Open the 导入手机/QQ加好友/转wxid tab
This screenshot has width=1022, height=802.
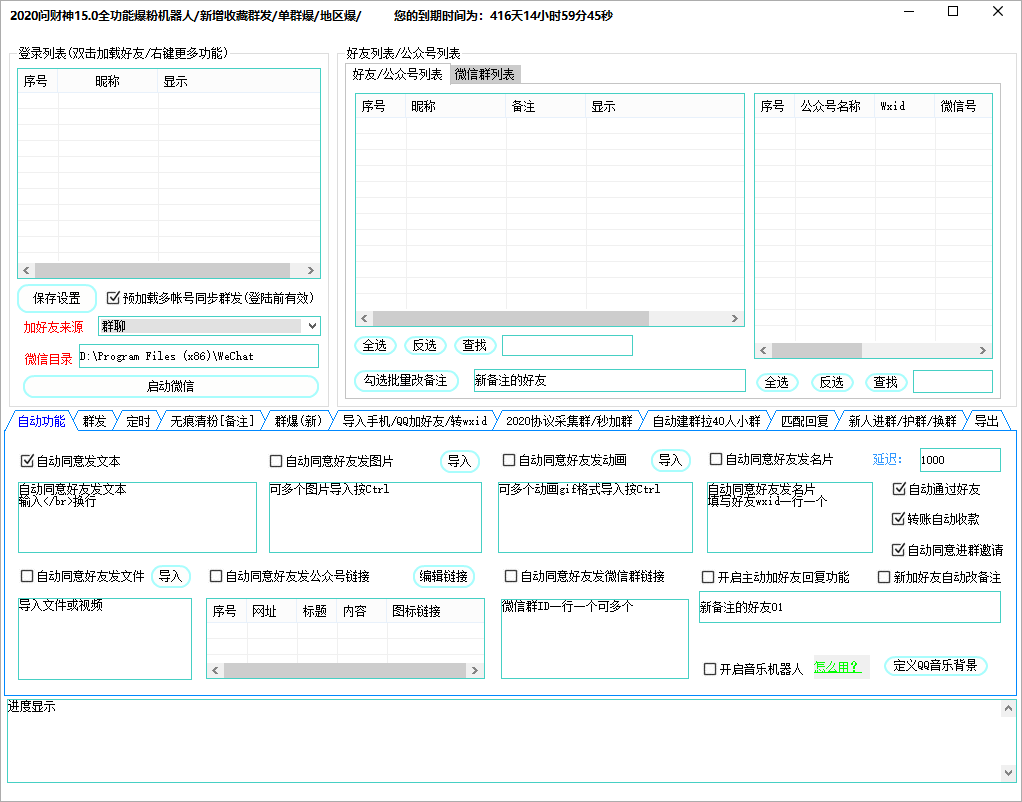415,421
